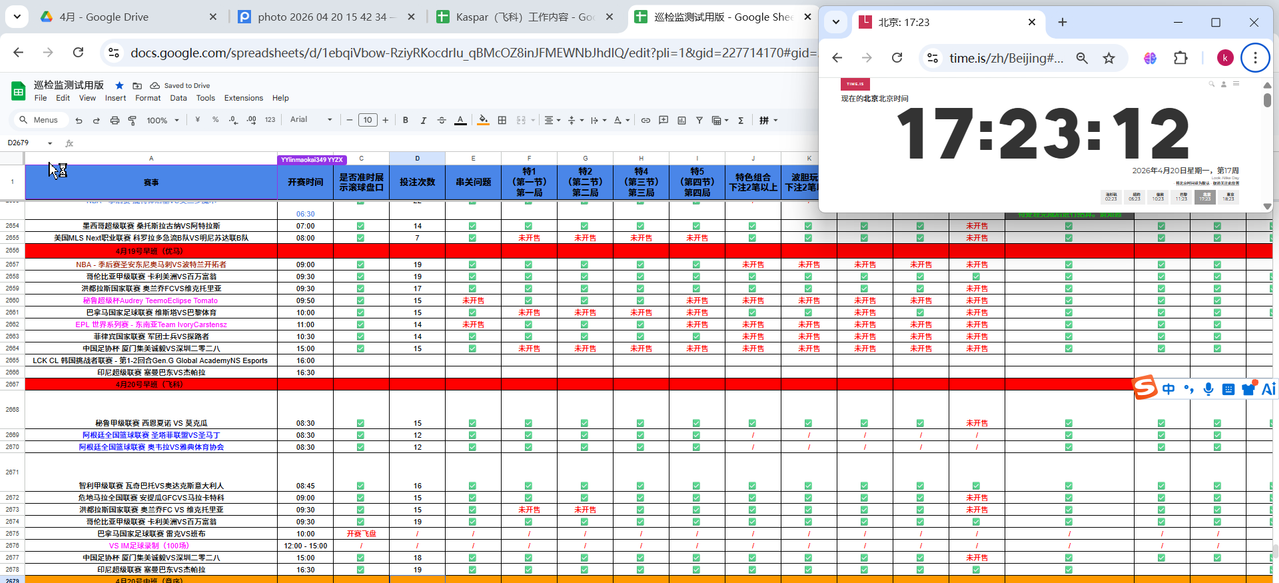Screen dimensions: 1279x583
Task: Open the zoom 100% dropdown
Action: pos(163,120)
